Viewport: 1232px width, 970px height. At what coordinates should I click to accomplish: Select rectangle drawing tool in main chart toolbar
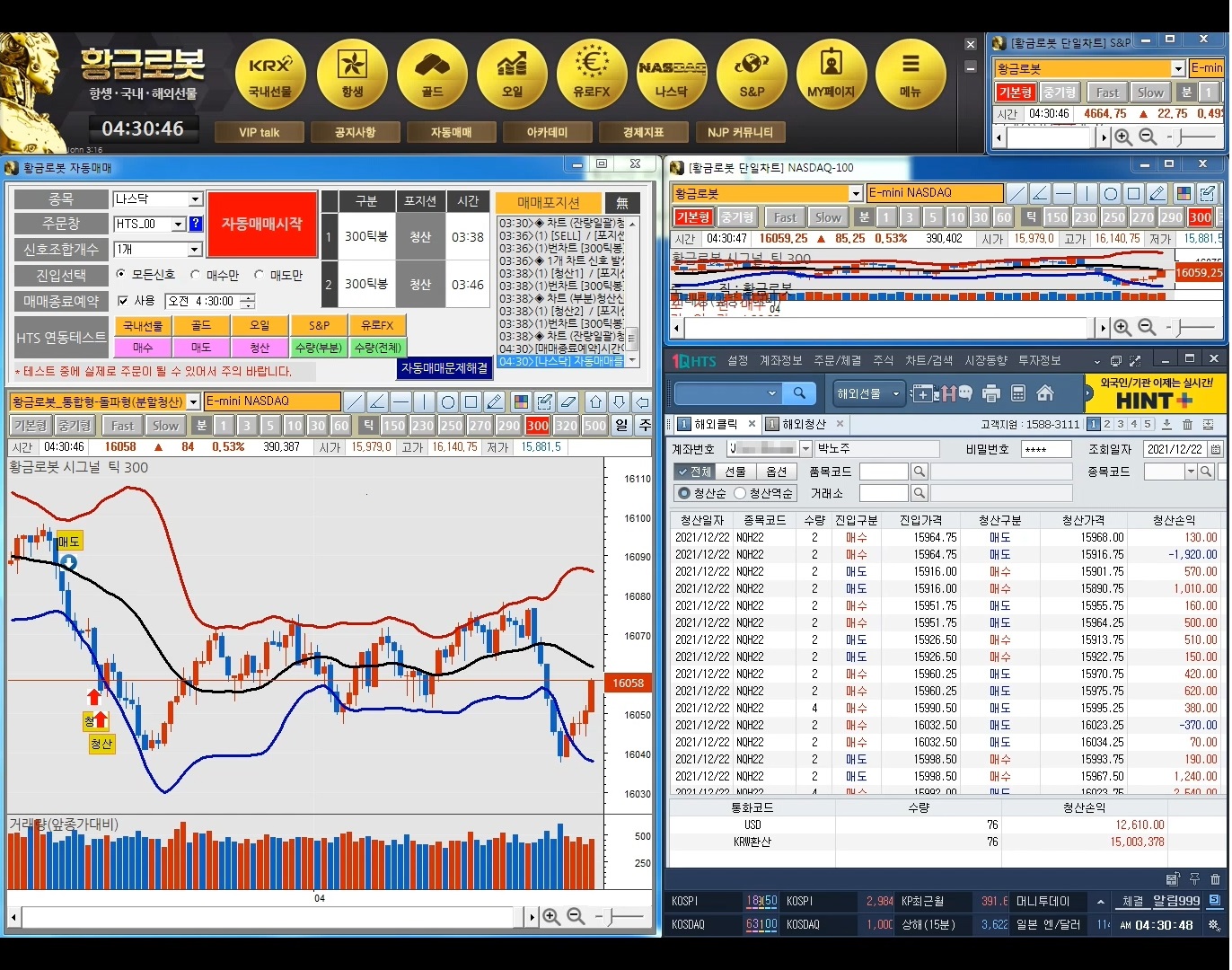(471, 401)
